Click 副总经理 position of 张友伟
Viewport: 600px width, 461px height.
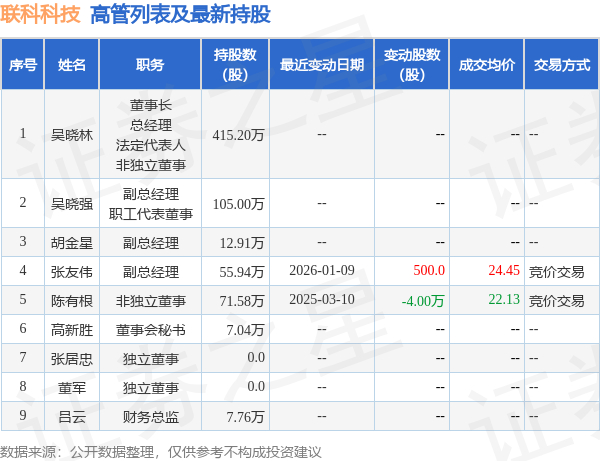point(151,272)
